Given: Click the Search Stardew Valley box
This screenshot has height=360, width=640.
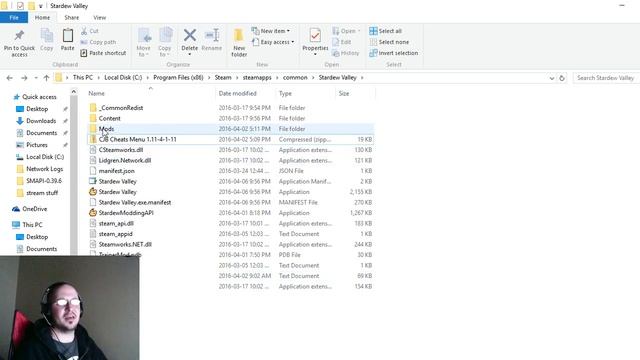Looking at the screenshot, I should (606, 78).
